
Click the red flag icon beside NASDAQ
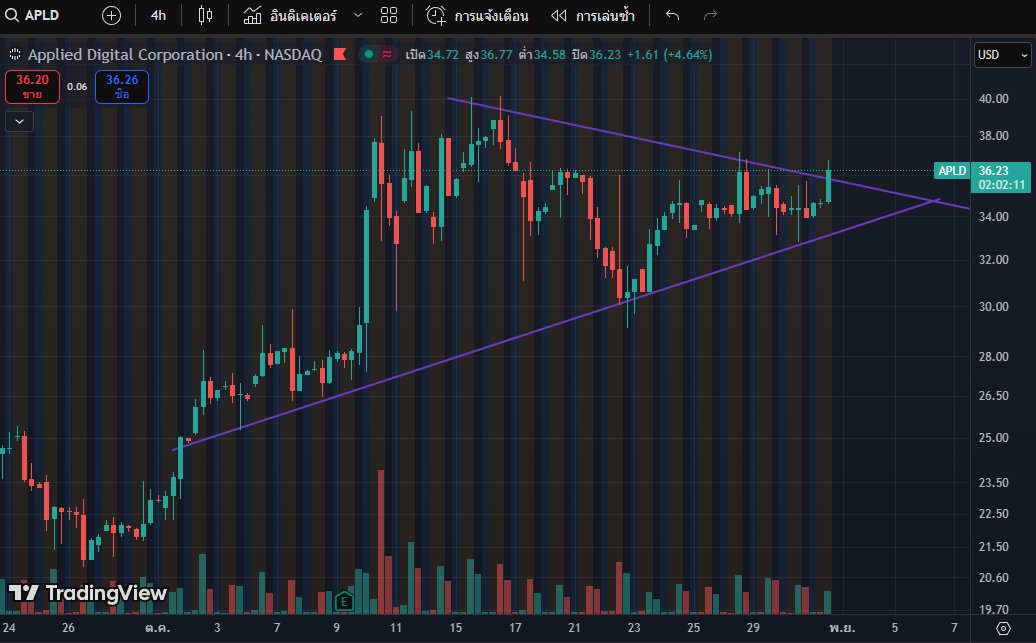click(x=340, y=54)
